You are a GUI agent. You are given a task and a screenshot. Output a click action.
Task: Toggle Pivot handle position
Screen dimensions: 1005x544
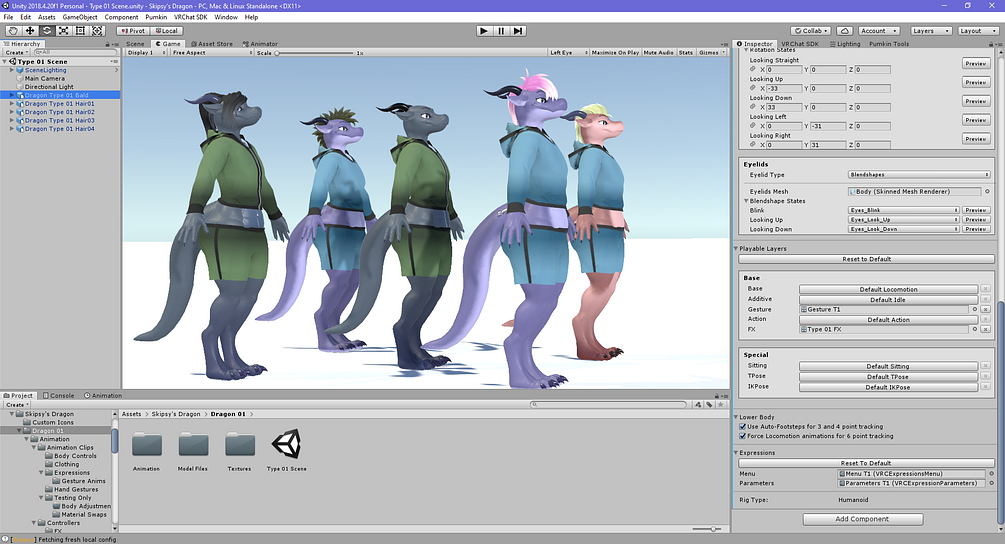pyautogui.click(x=133, y=31)
